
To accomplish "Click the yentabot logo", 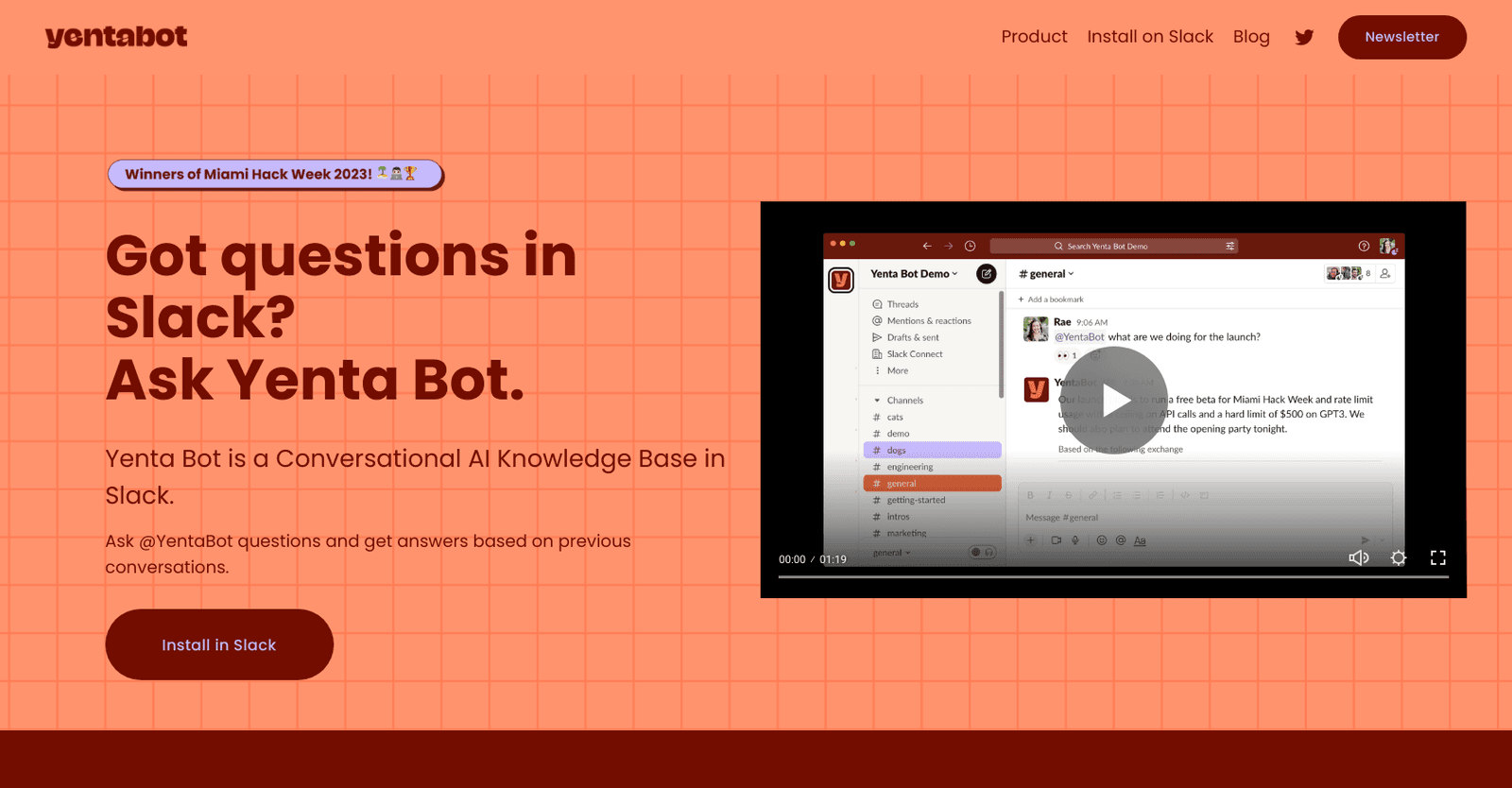I will coord(116,37).
